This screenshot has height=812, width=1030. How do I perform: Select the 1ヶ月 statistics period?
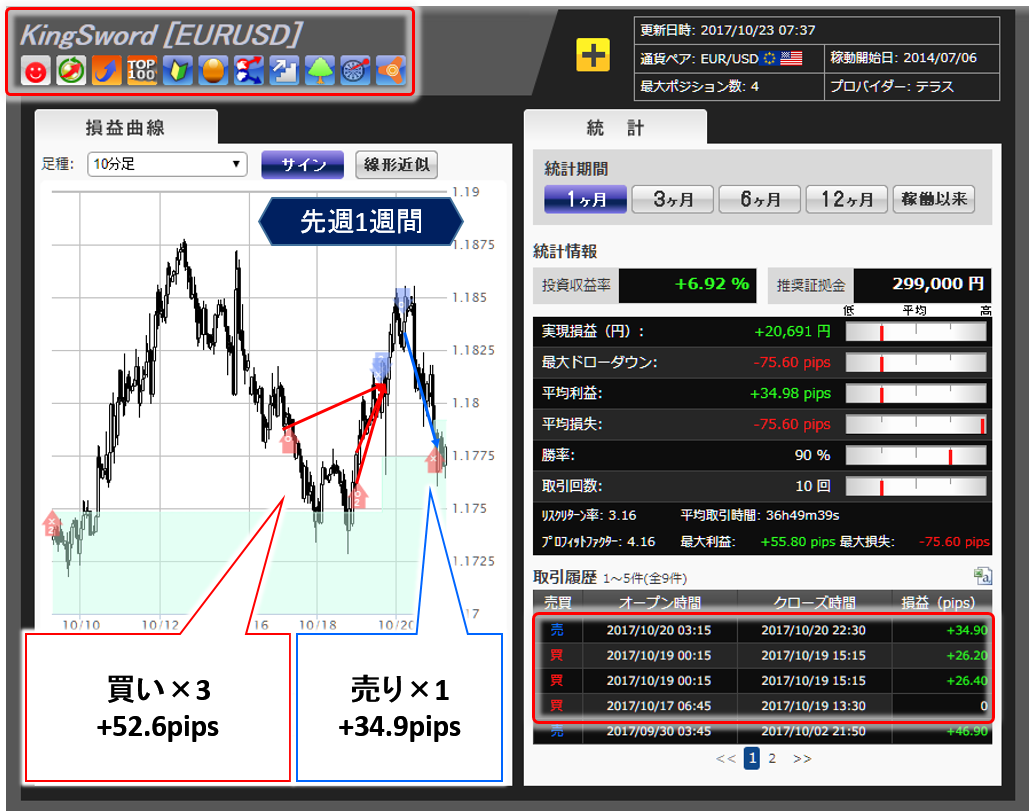coord(585,199)
